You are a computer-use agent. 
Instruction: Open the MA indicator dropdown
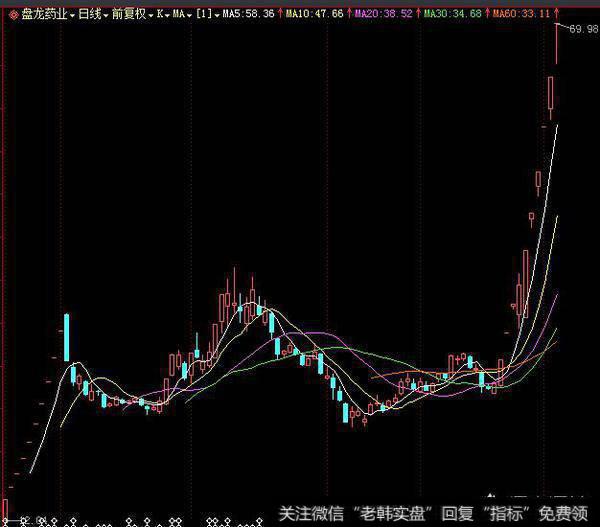click(x=181, y=15)
